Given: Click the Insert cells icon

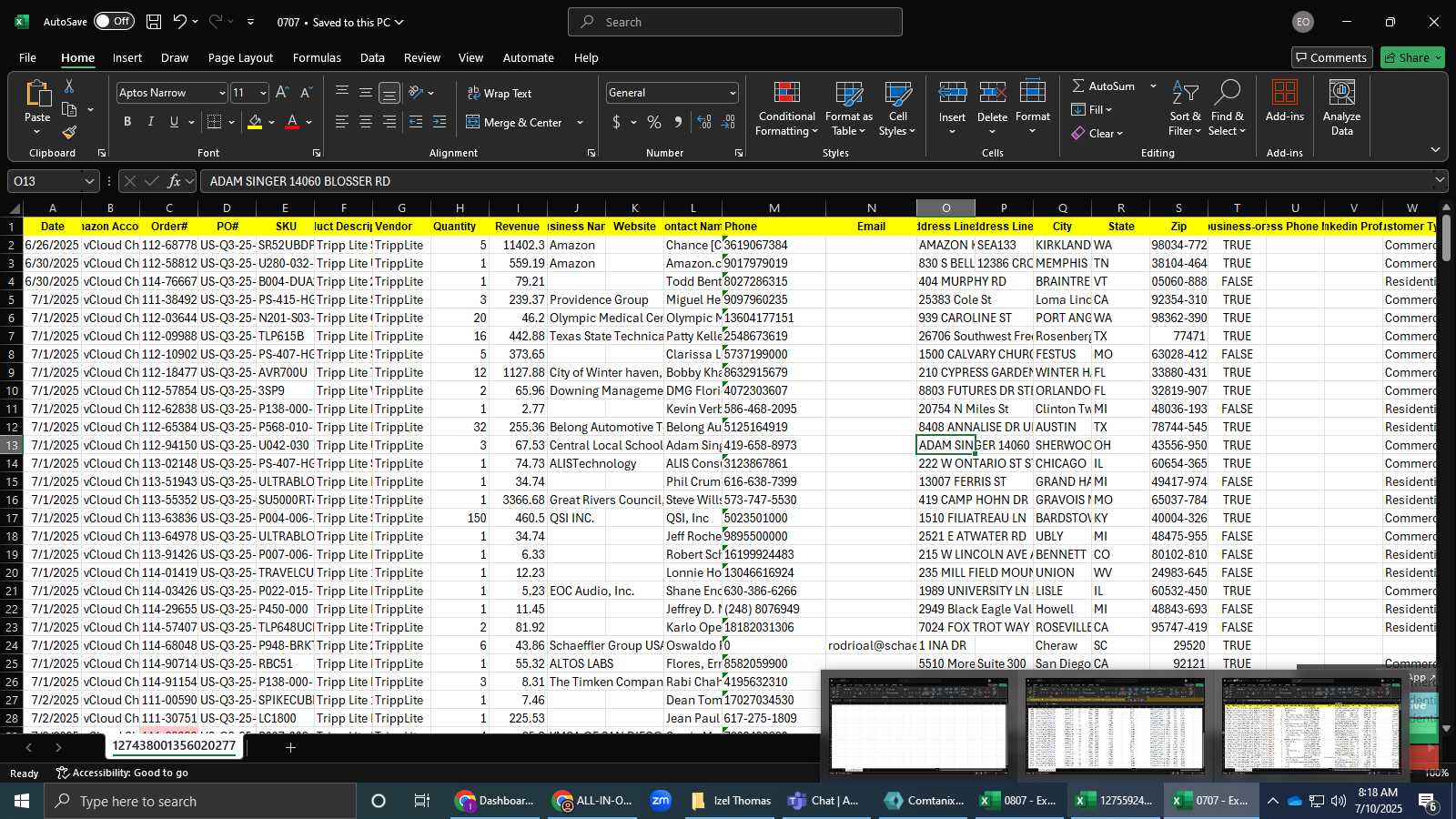Looking at the screenshot, I should pos(952,94).
